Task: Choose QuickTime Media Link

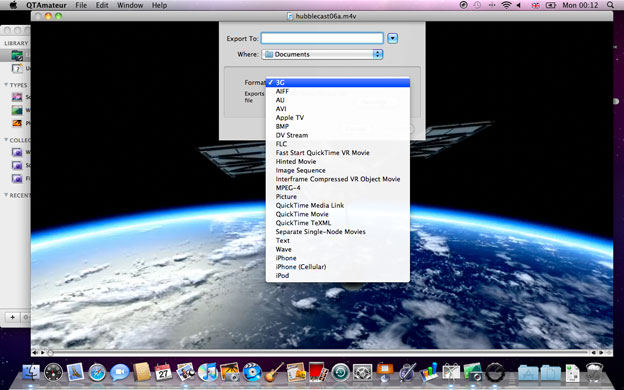Action: point(338,205)
